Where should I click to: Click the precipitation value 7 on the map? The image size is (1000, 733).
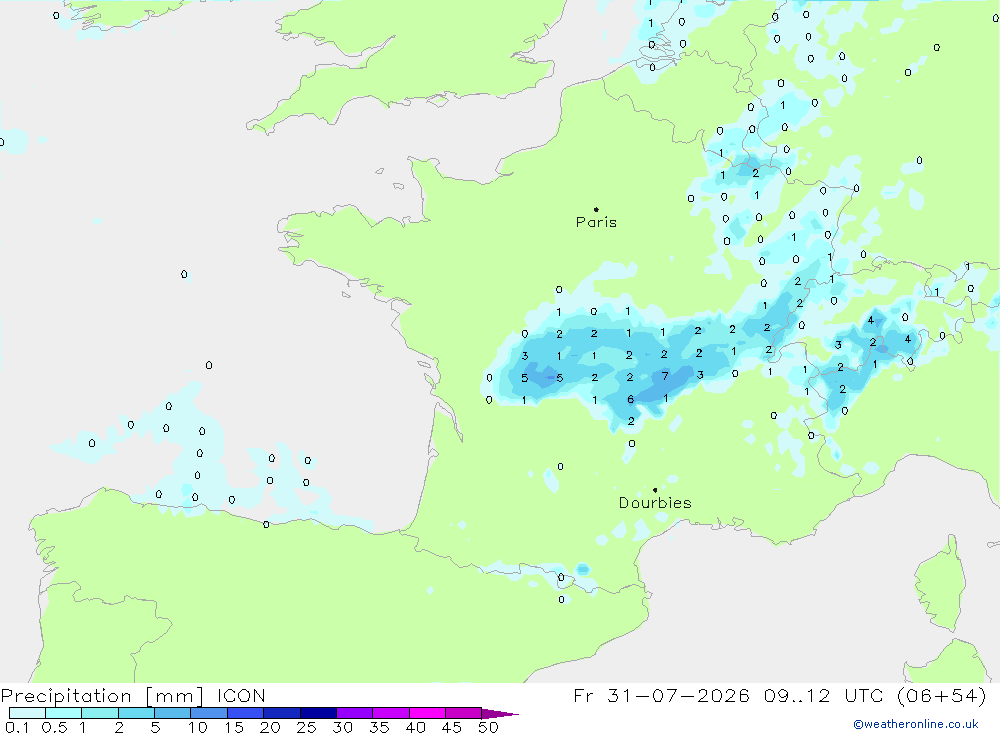click(x=665, y=376)
